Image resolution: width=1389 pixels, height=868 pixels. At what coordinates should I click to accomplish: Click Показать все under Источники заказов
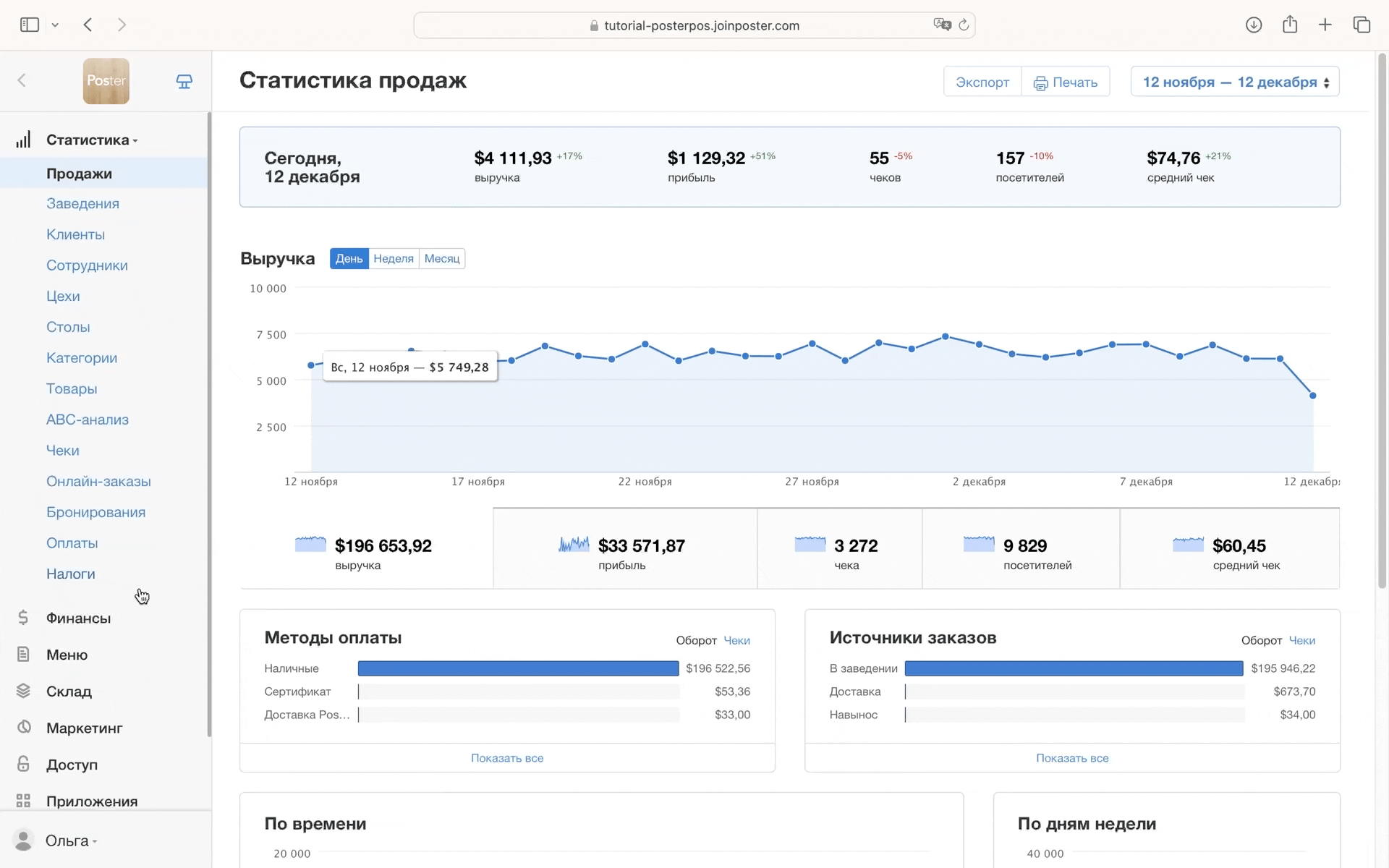tap(1072, 758)
